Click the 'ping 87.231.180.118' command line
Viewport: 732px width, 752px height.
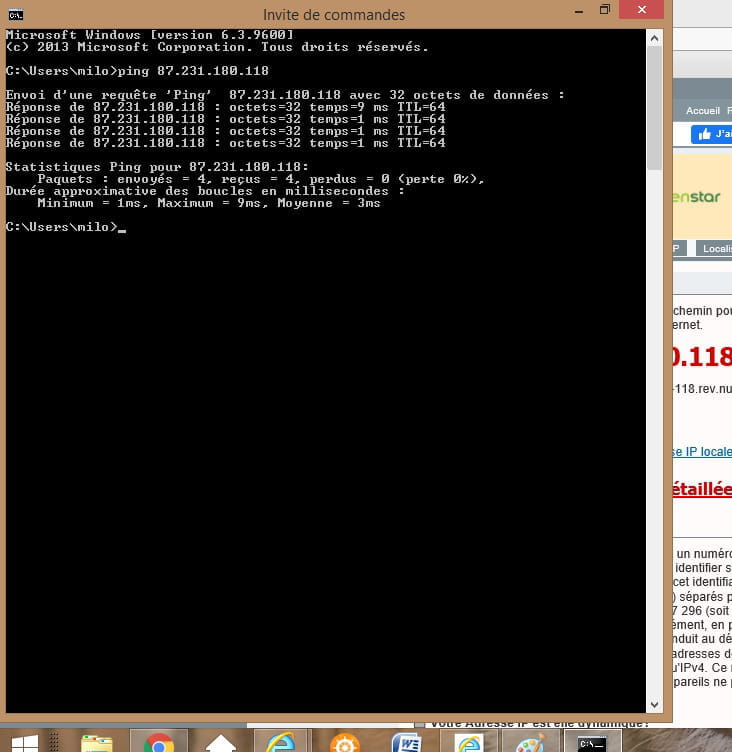click(137, 71)
